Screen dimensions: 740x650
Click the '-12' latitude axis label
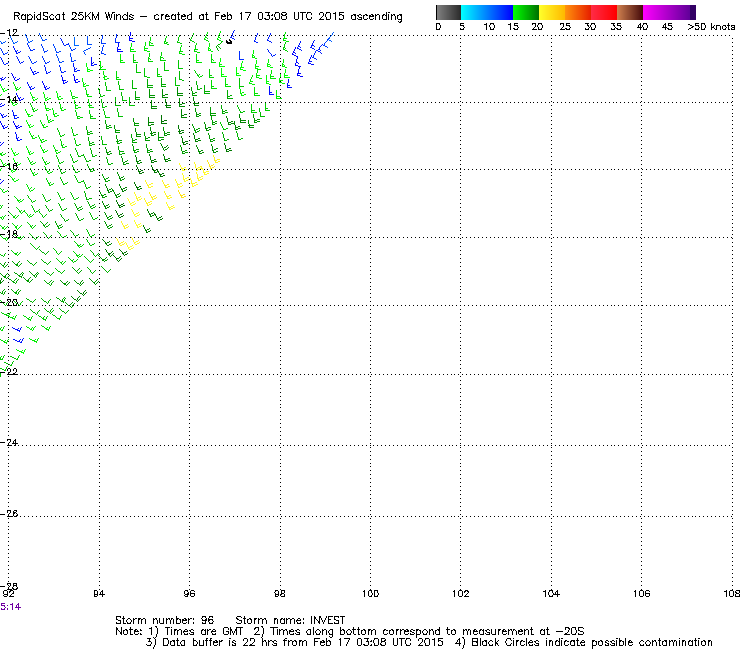(9, 33)
